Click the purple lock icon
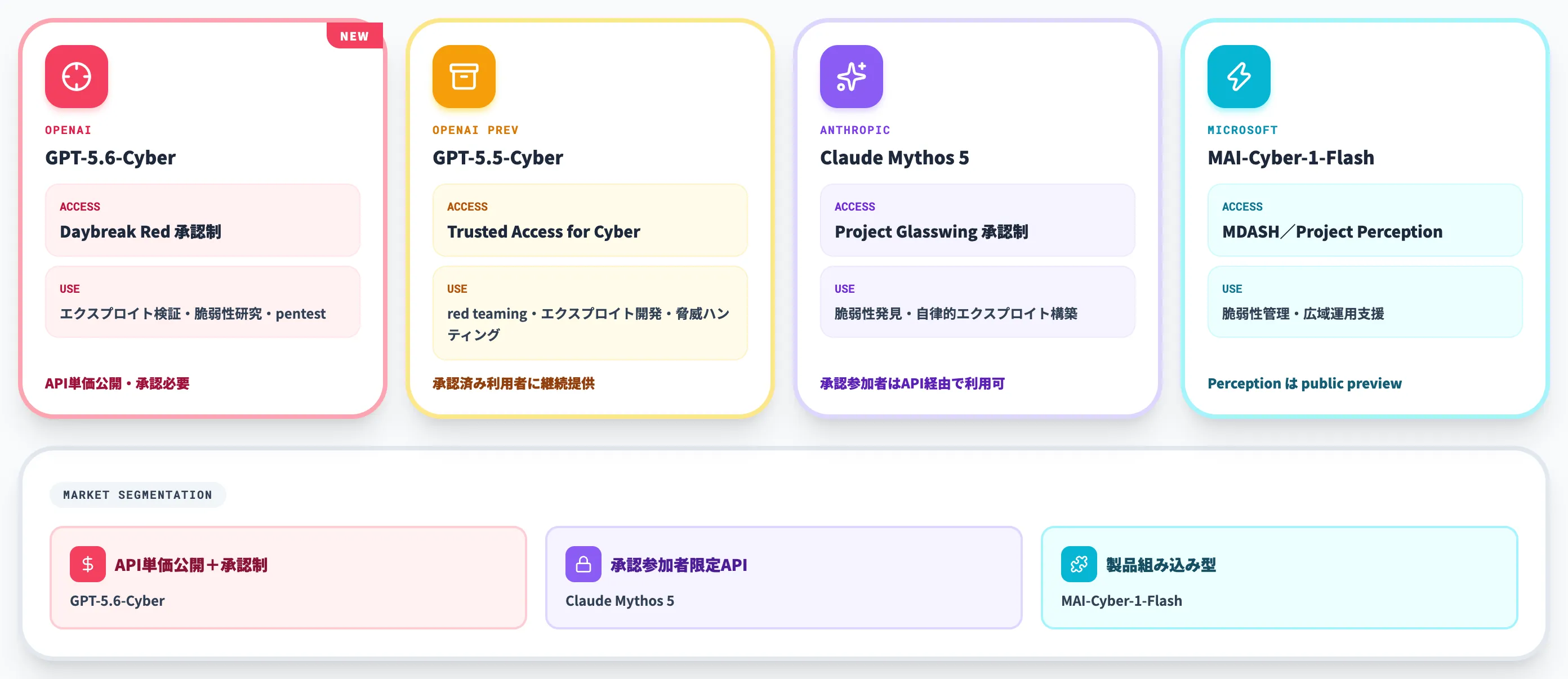1568x679 pixels. (583, 564)
